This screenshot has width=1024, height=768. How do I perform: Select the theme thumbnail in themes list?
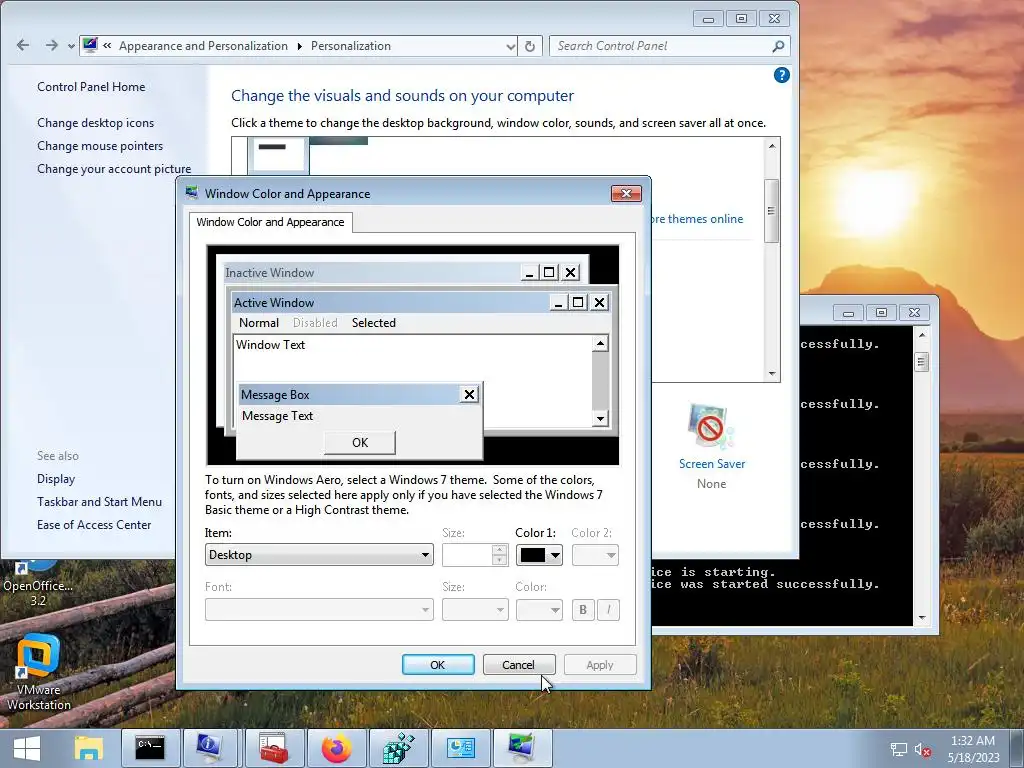(278, 154)
